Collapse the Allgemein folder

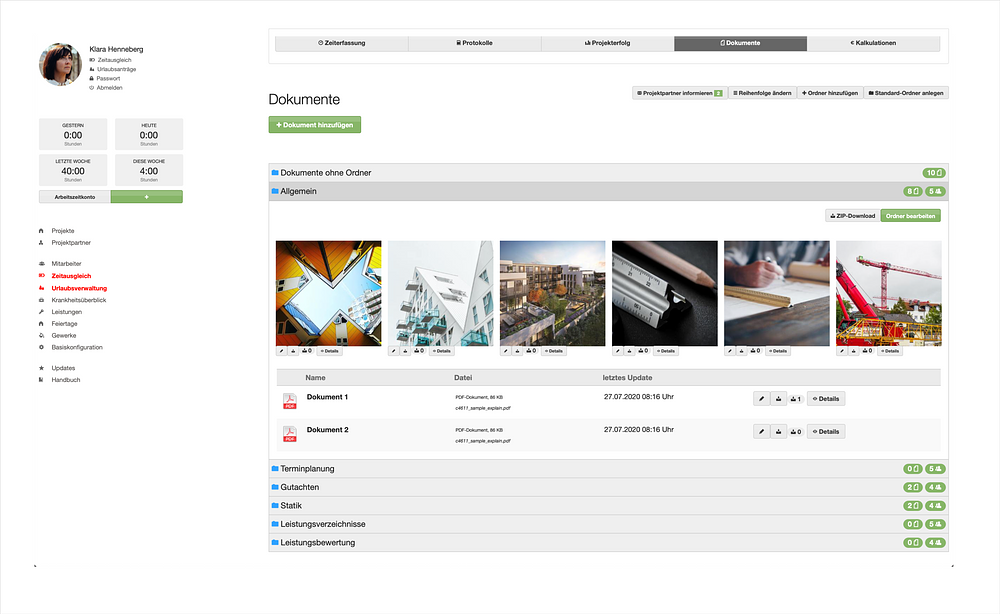pyautogui.click(x=608, y=191)
